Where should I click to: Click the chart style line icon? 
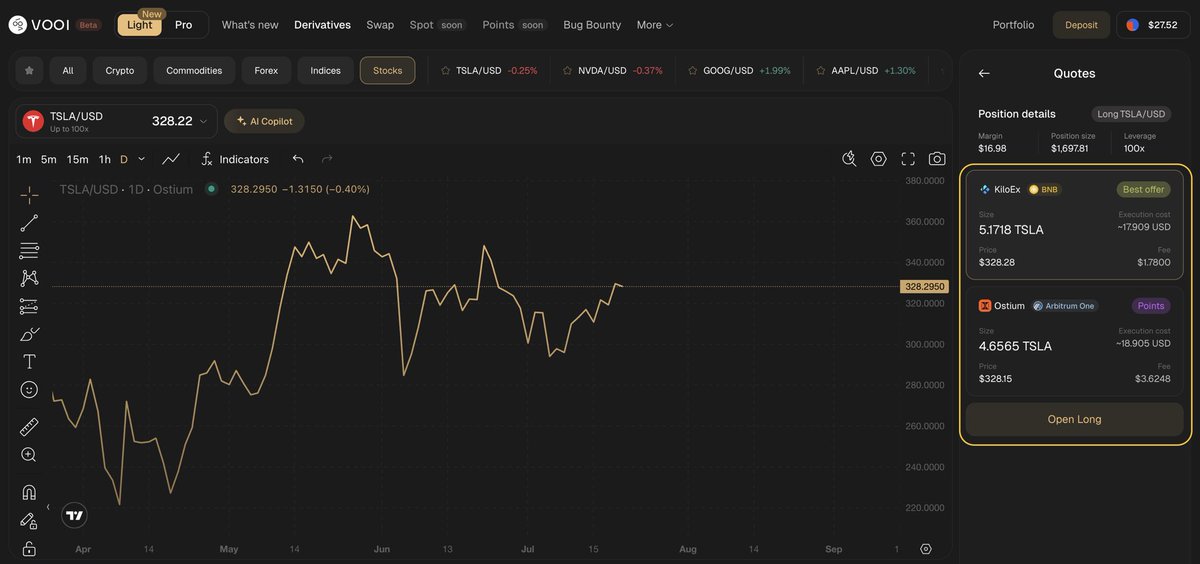[171, 159]
